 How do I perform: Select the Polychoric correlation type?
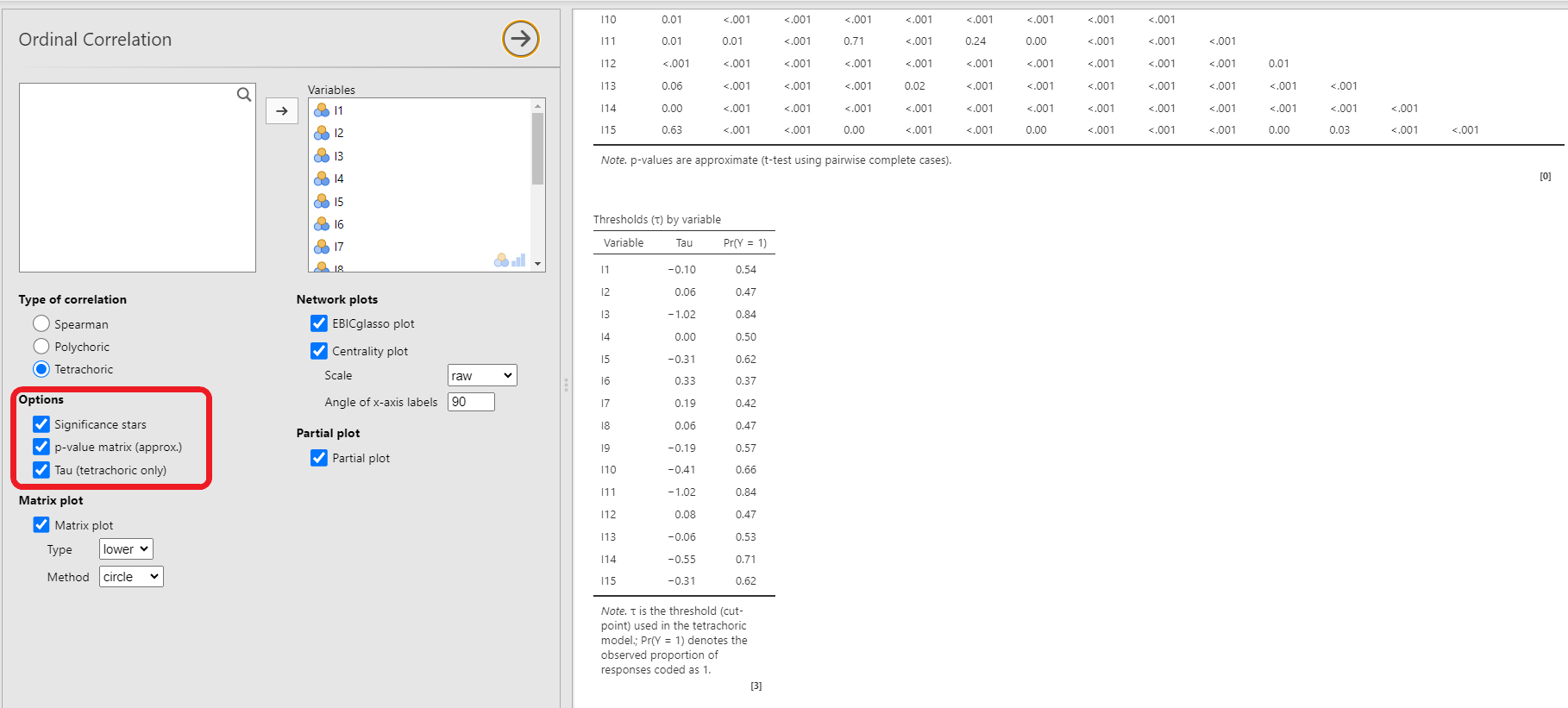(x=41, y=346)
